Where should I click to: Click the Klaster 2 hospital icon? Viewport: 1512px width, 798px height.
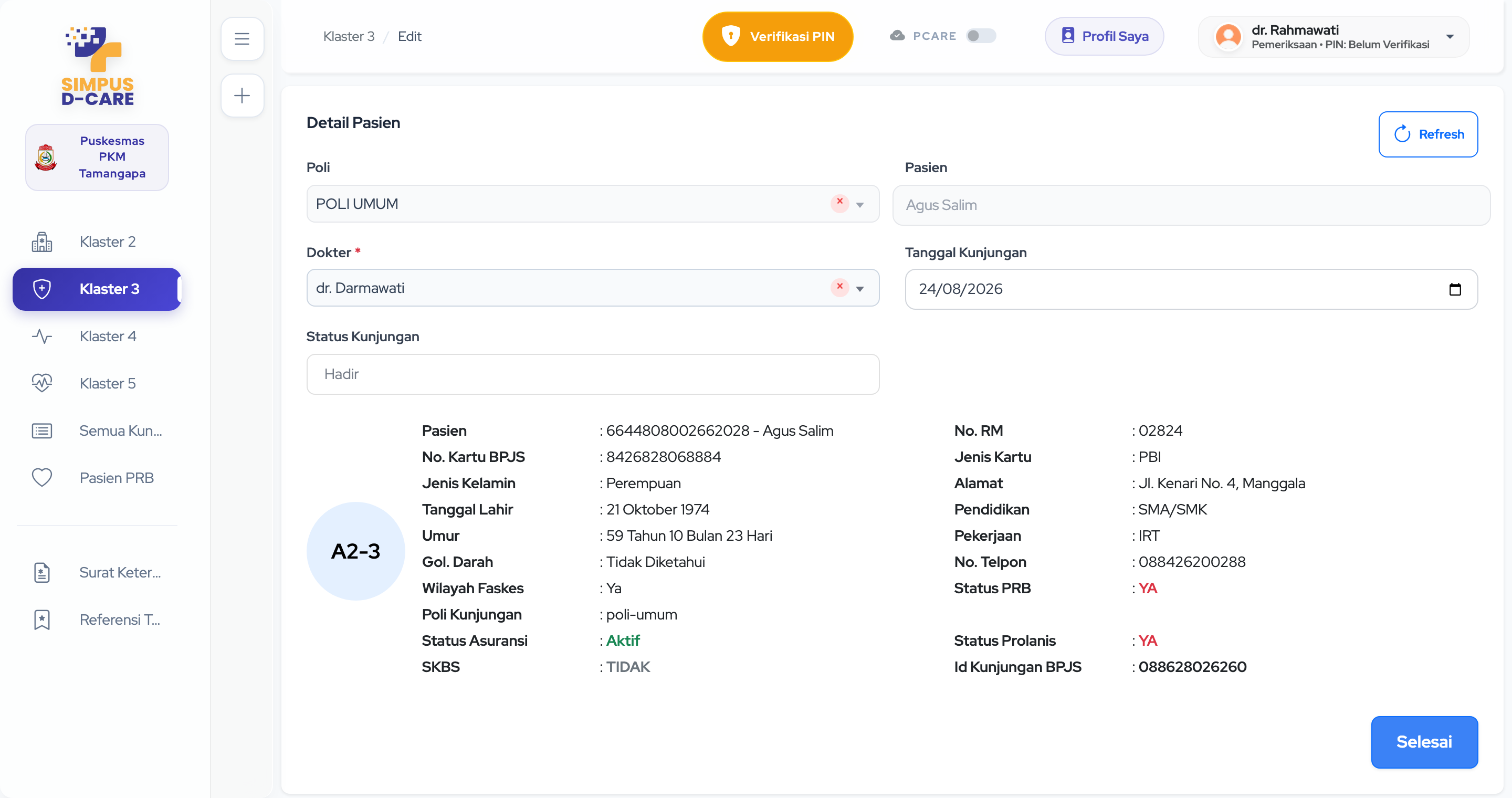pyautogui.click(x=41, y=241)
